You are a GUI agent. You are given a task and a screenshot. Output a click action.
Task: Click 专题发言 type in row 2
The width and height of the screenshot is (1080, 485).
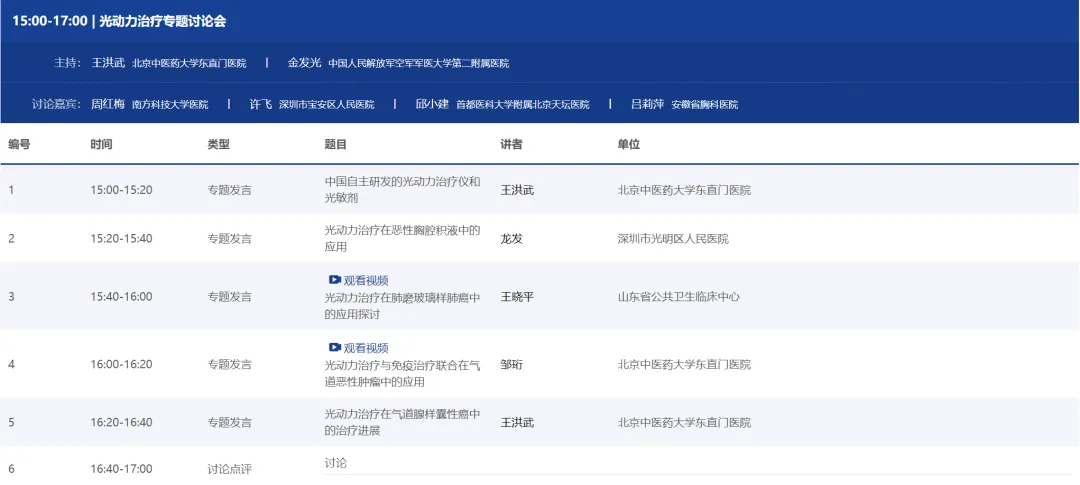pos(229,239)
